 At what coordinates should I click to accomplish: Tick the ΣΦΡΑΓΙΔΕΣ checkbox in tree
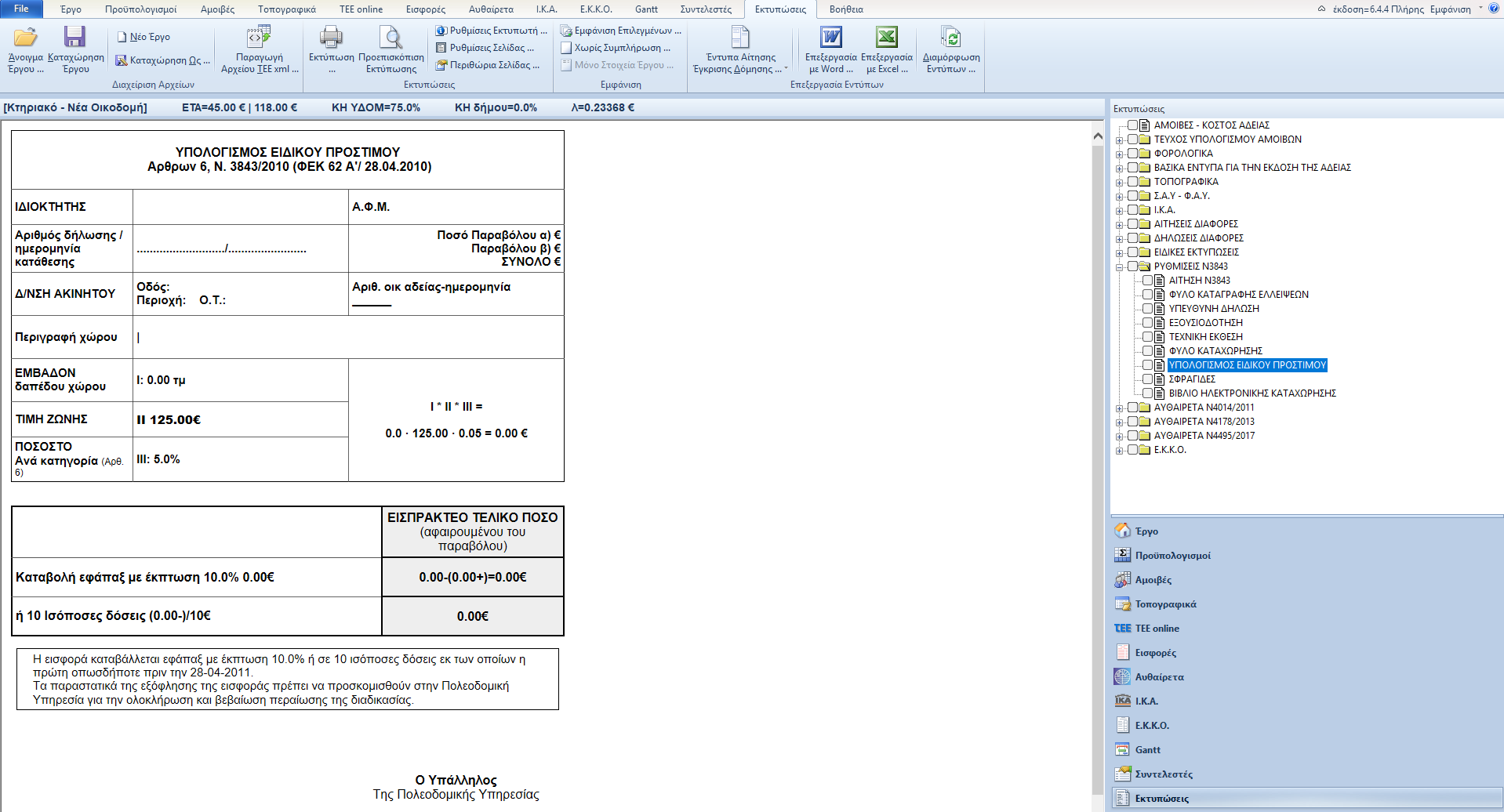[1147, 379]
